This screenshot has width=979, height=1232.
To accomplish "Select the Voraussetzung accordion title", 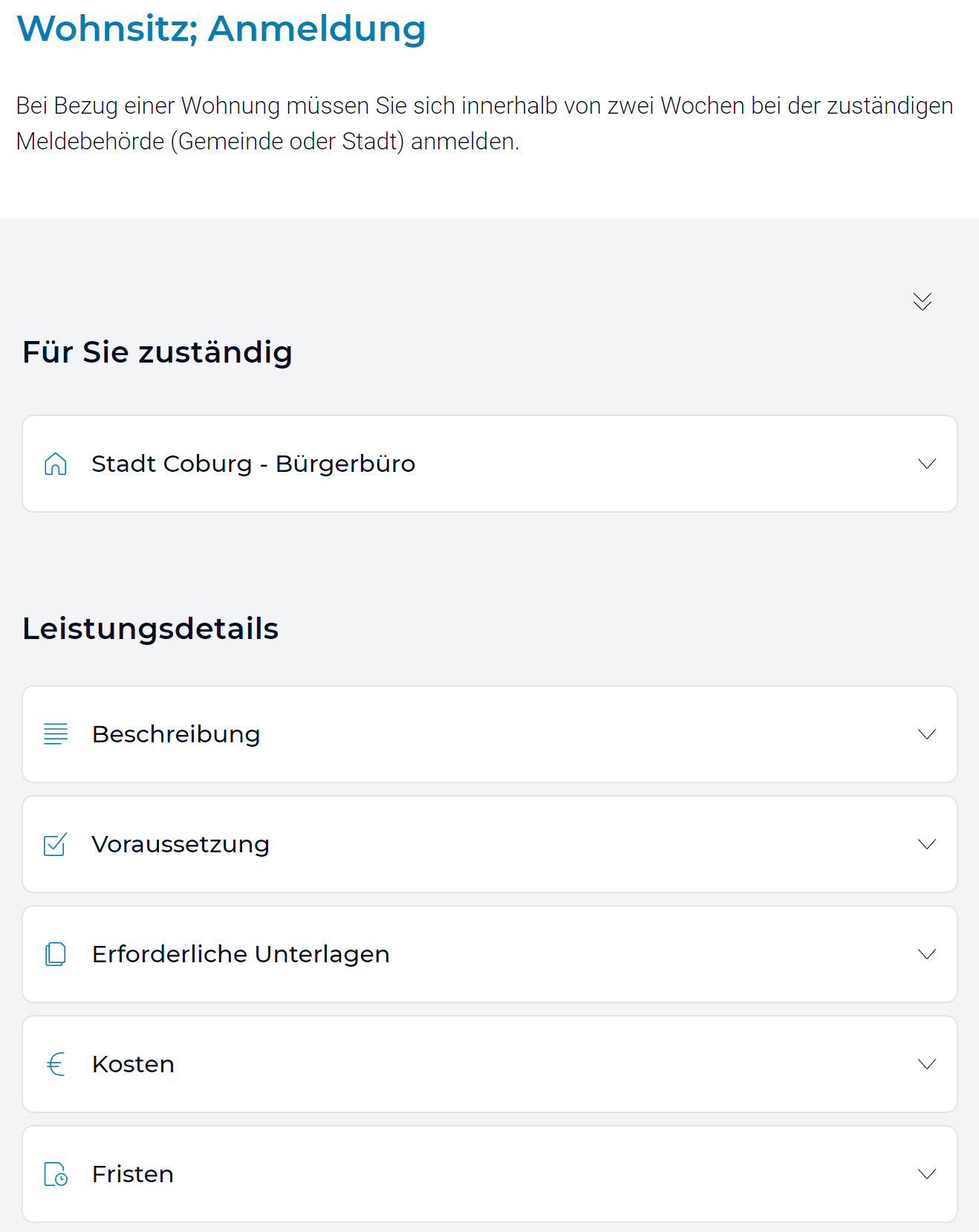I will pyautogui.click(x=180, y=845).
